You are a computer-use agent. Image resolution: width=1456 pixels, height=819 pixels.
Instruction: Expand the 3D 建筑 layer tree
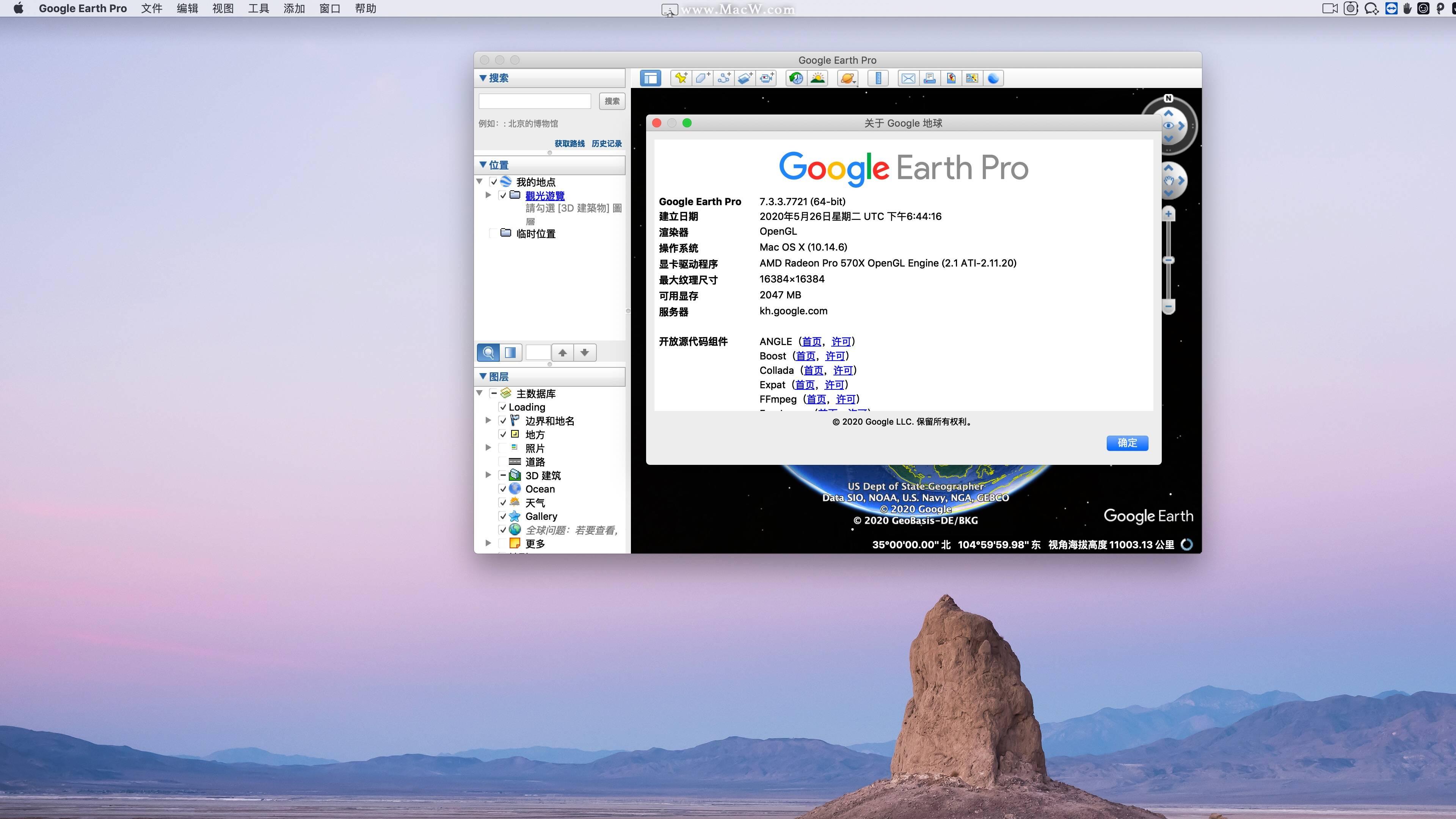pos(488,475)
